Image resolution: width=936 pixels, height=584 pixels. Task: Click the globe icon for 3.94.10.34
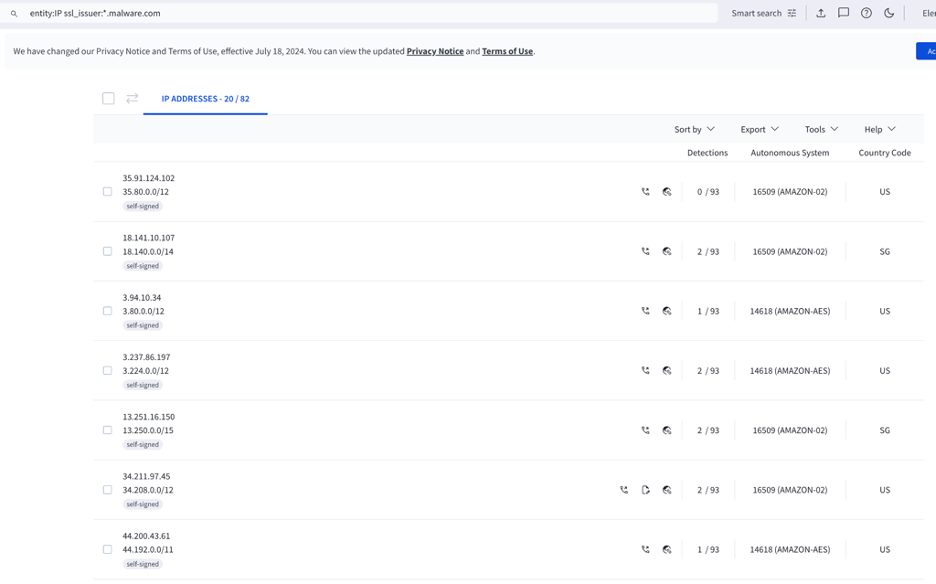tap(667, 311)
